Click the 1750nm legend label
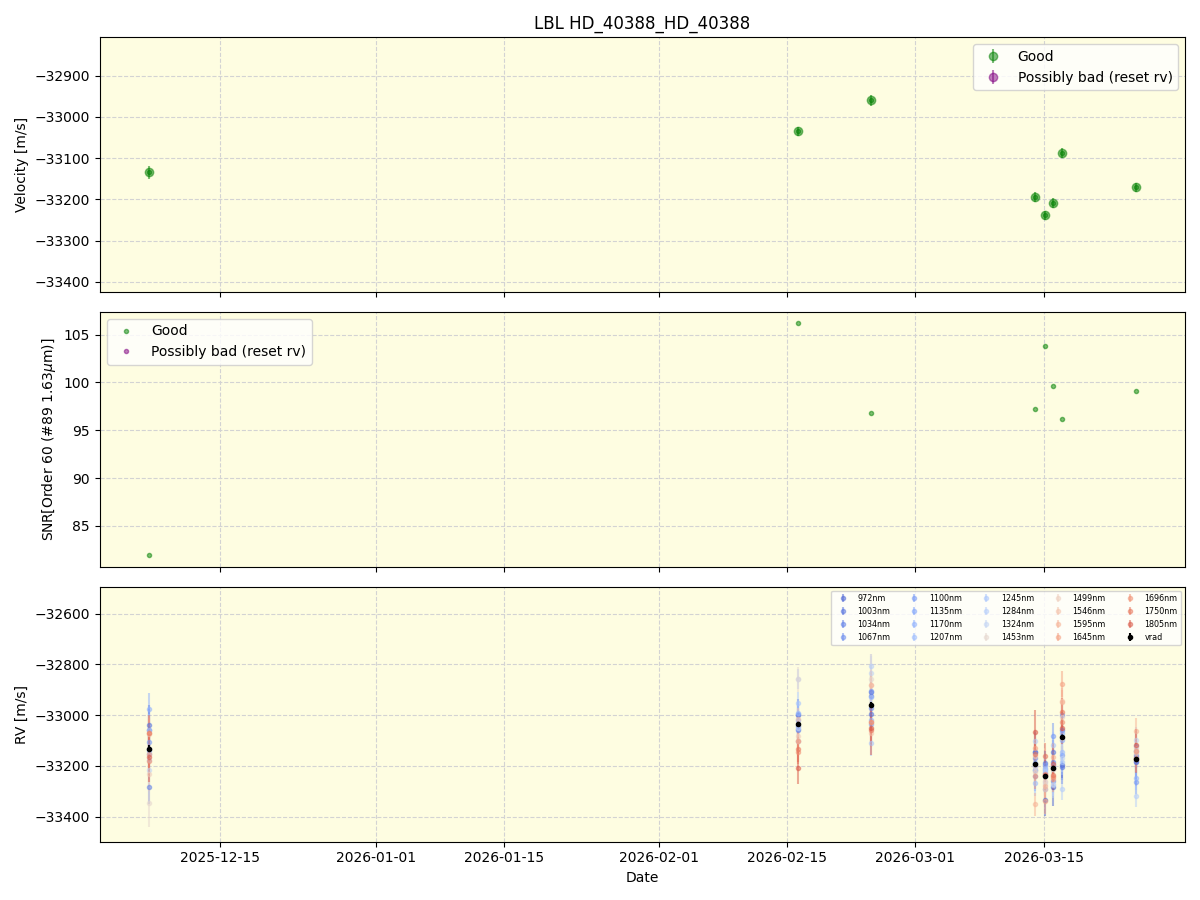The image size is (1200, 900). 1161,611
